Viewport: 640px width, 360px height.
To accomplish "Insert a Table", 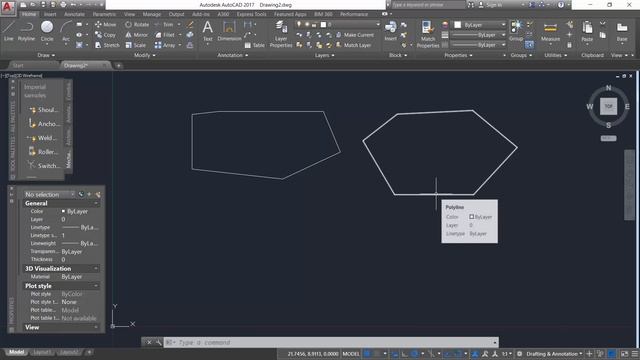I will pyautogui.click(x=254, y=45).
